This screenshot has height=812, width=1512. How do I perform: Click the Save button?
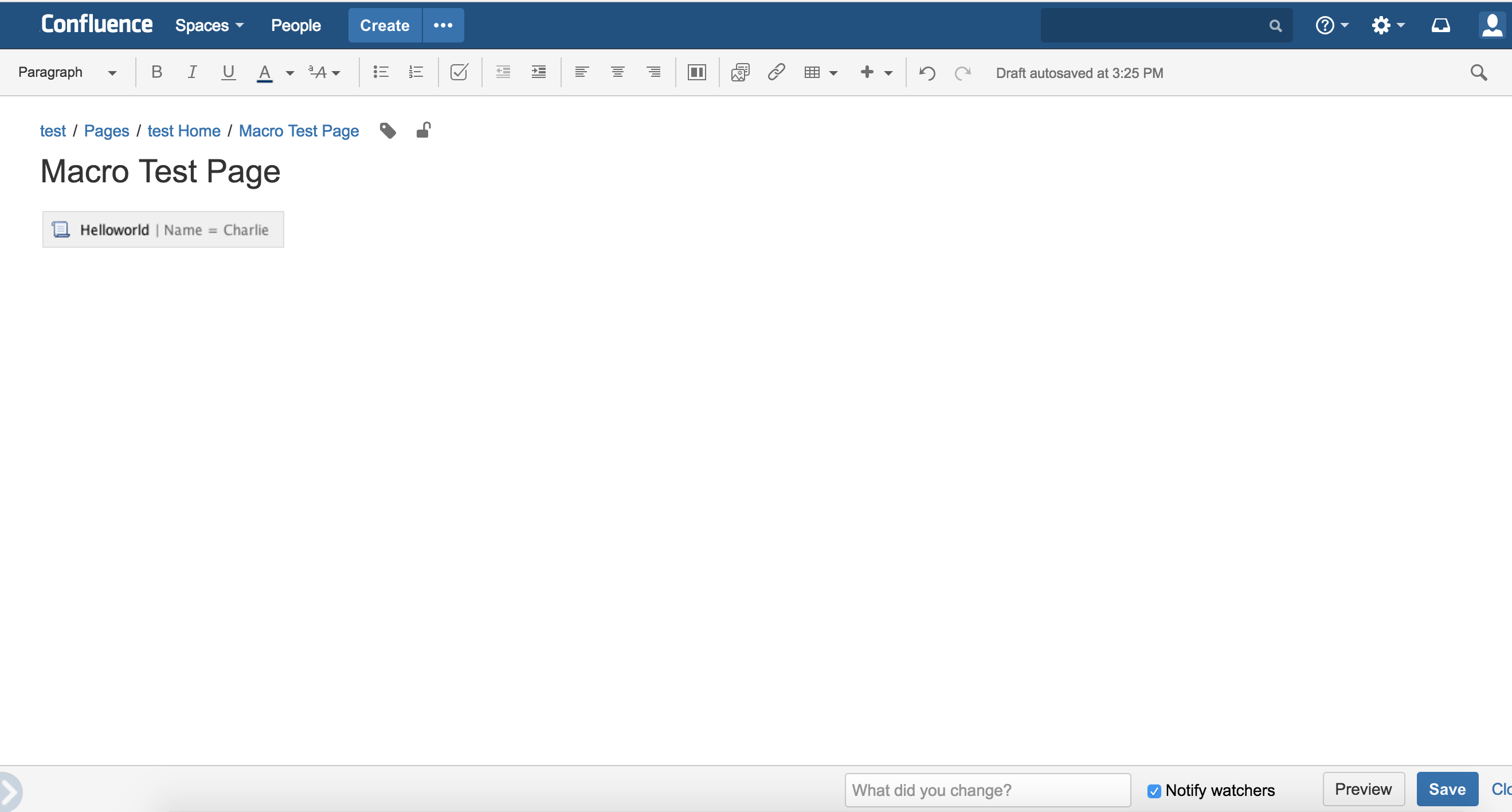click(x=1446, y=789)
